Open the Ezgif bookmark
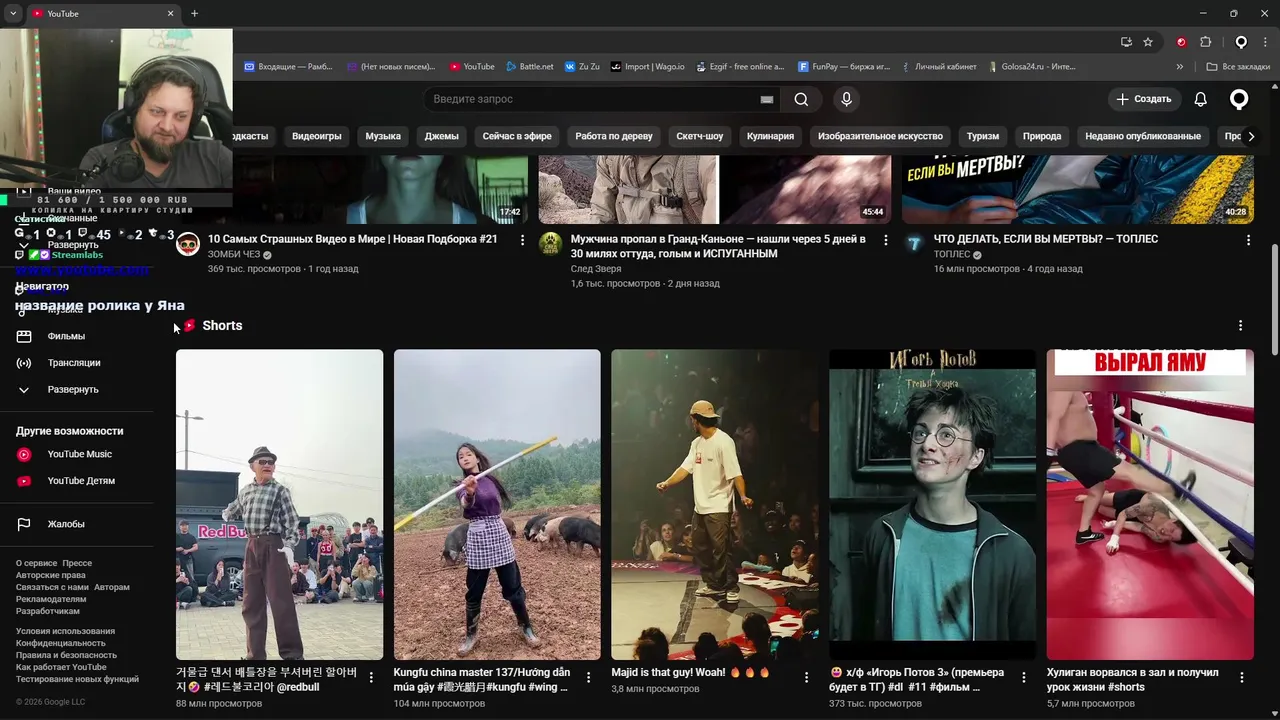This screenshot has height=720, width=1280. coord(739,67)
